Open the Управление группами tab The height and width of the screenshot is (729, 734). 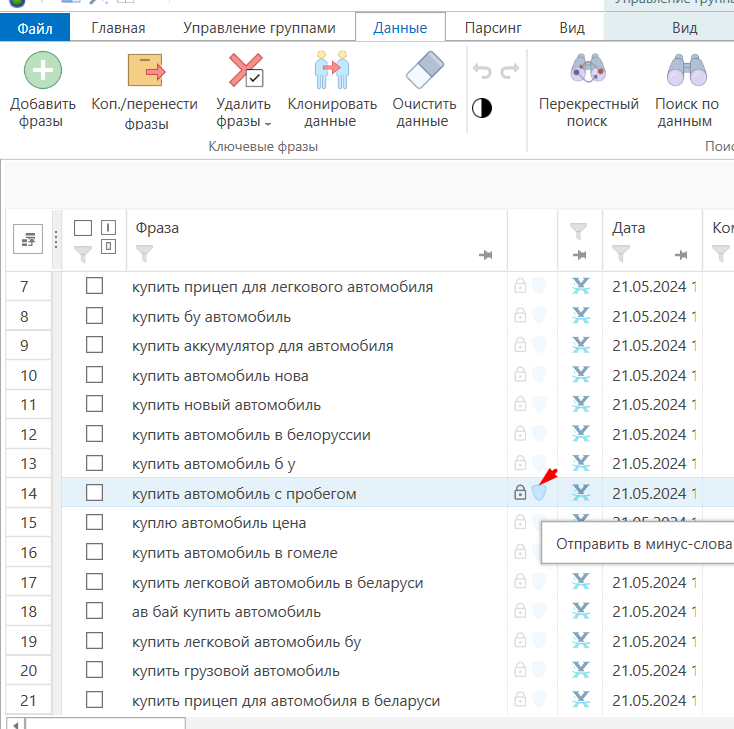point(259,28)
